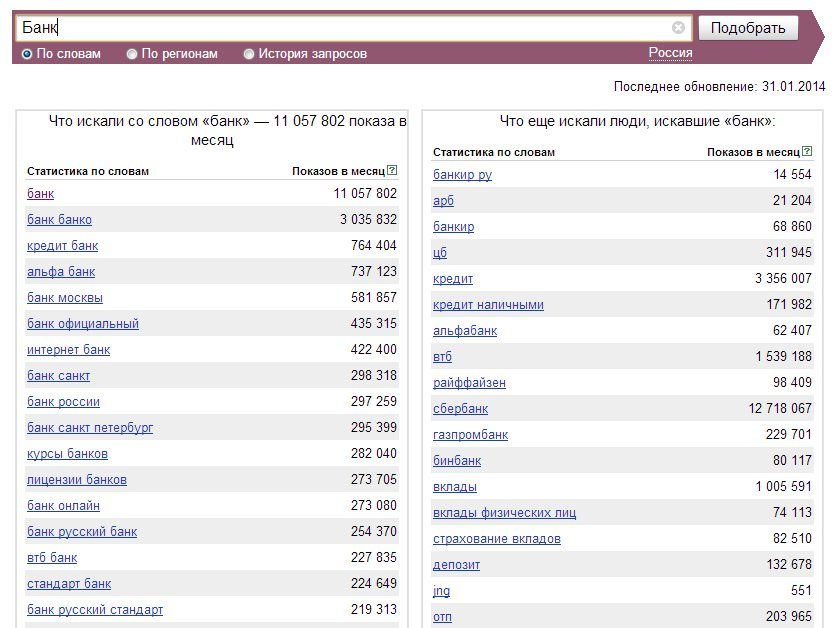Open the банк санкт петербург link
The image size is (835, 628).
[90, 428]
